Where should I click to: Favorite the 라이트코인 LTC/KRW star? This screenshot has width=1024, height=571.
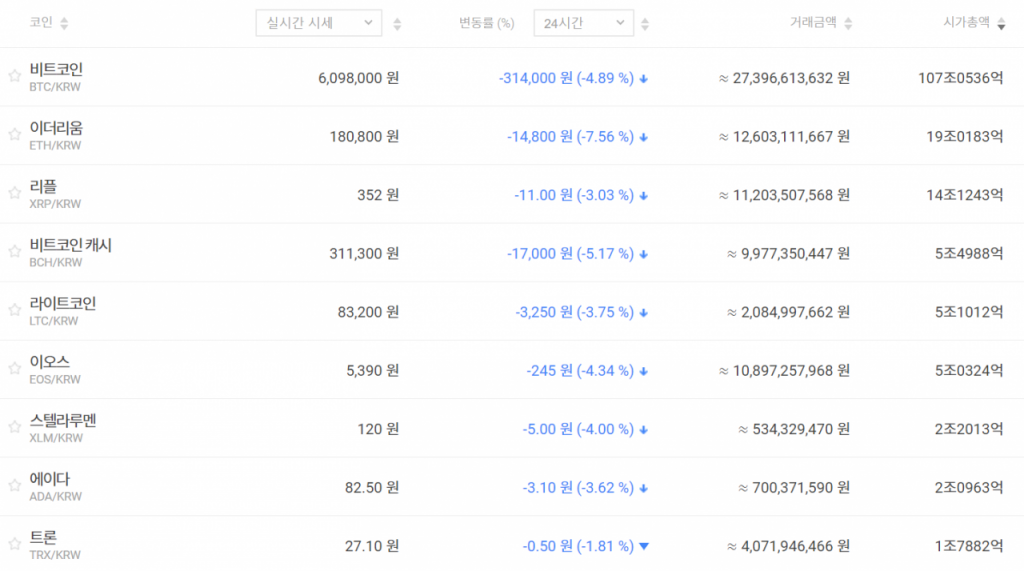click(x=14, y=310)
